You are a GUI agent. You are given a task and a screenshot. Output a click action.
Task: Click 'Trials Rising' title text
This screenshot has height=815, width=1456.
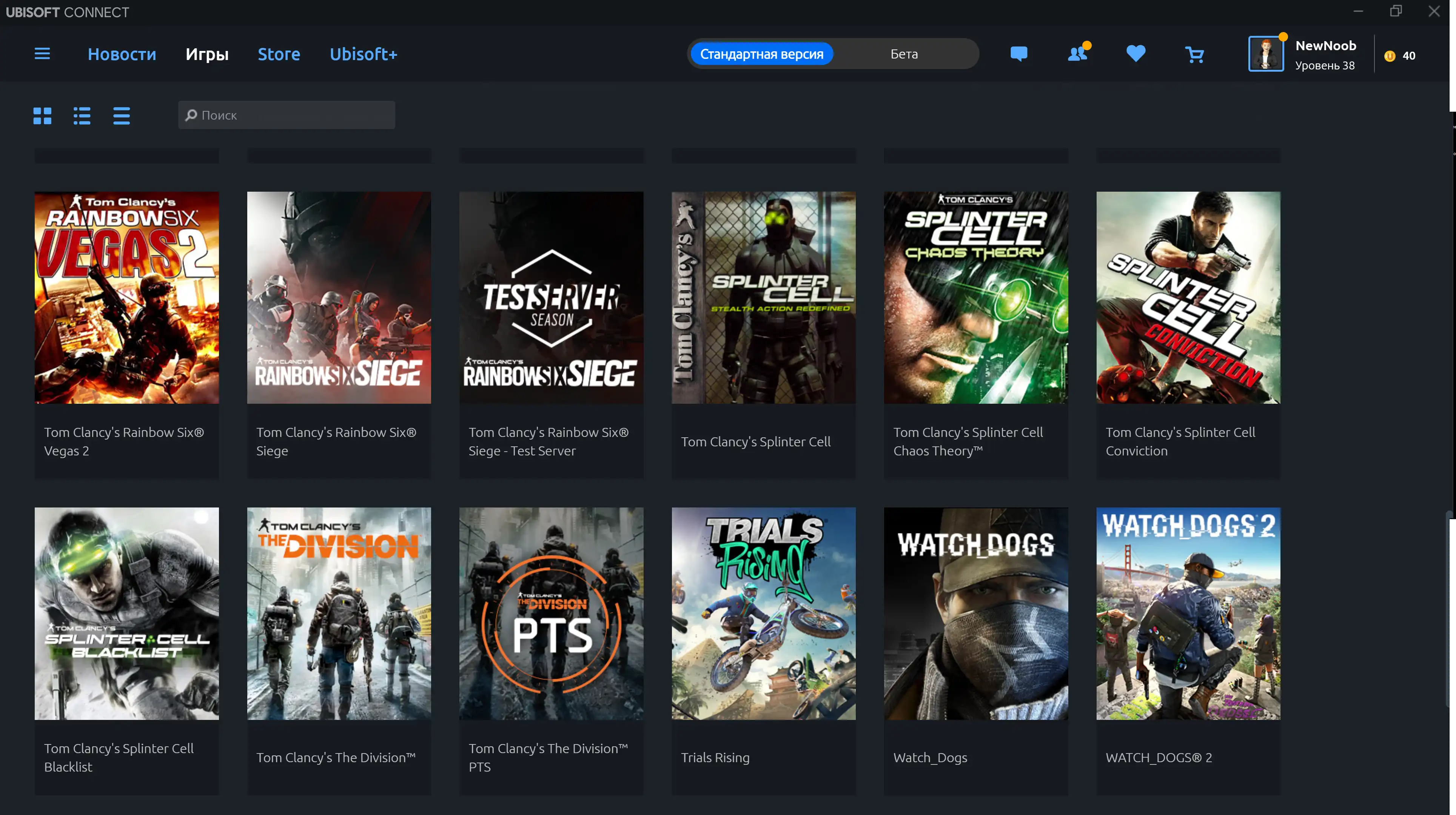pyautogui.click(x=715, y=757)
